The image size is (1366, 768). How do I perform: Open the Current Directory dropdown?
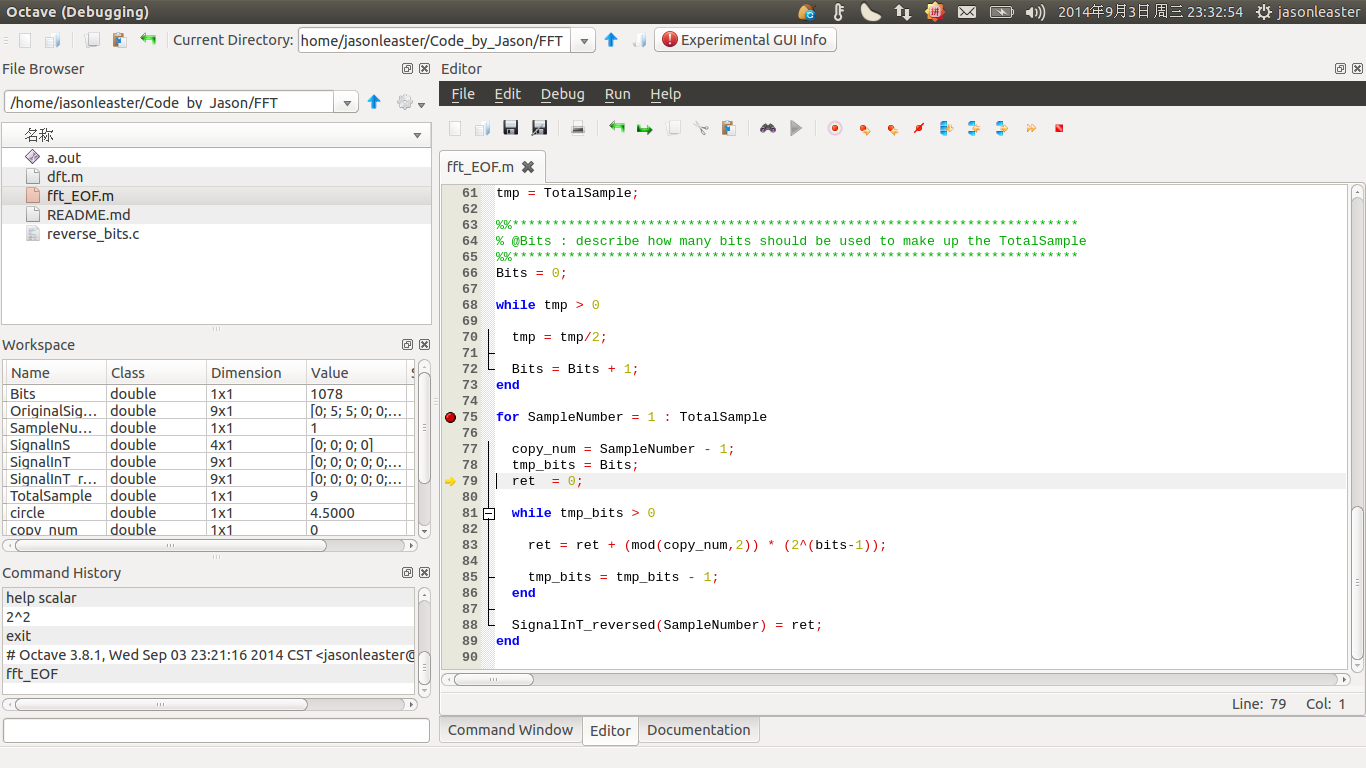pos(585,40)
